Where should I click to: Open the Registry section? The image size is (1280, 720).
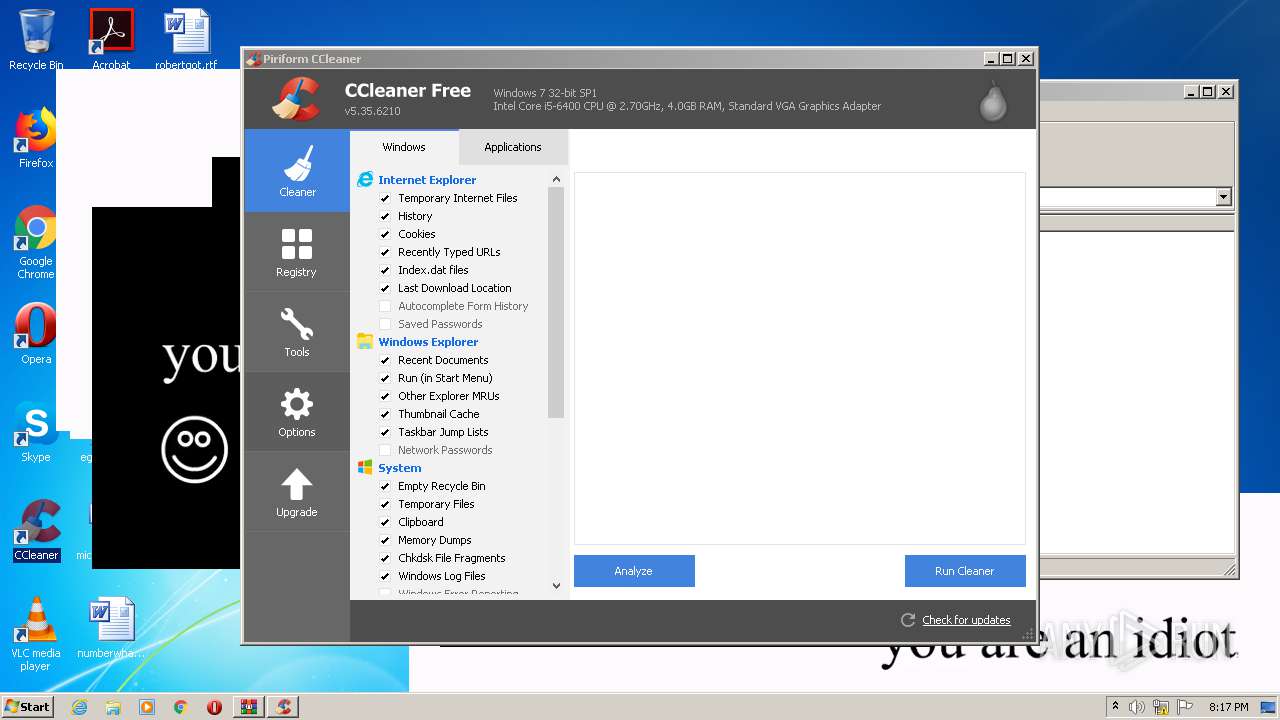(x=297, y=251)
